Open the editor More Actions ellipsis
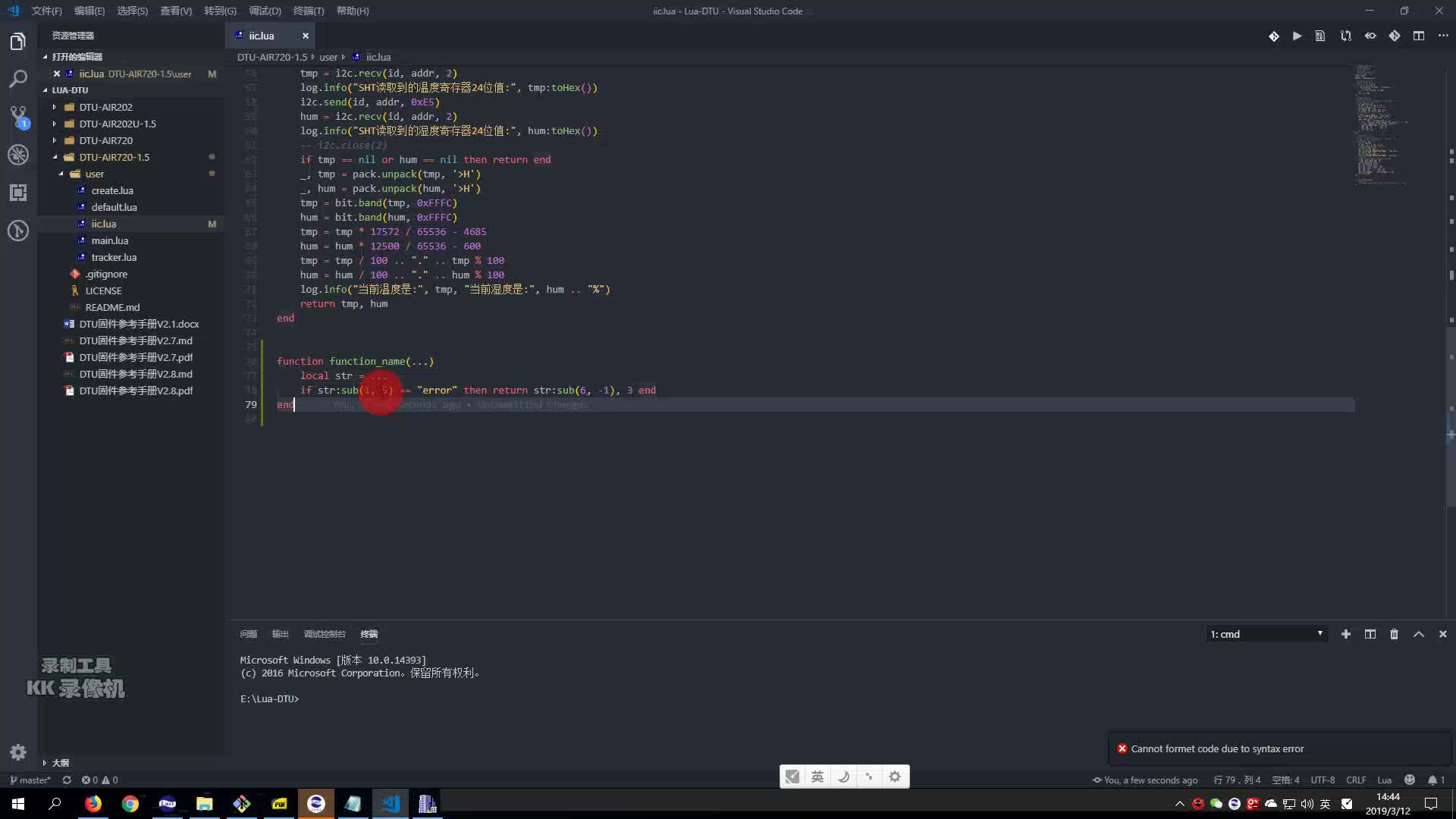The width and height of the screenshot is (1456, 819). click(x=1443, y=36)
